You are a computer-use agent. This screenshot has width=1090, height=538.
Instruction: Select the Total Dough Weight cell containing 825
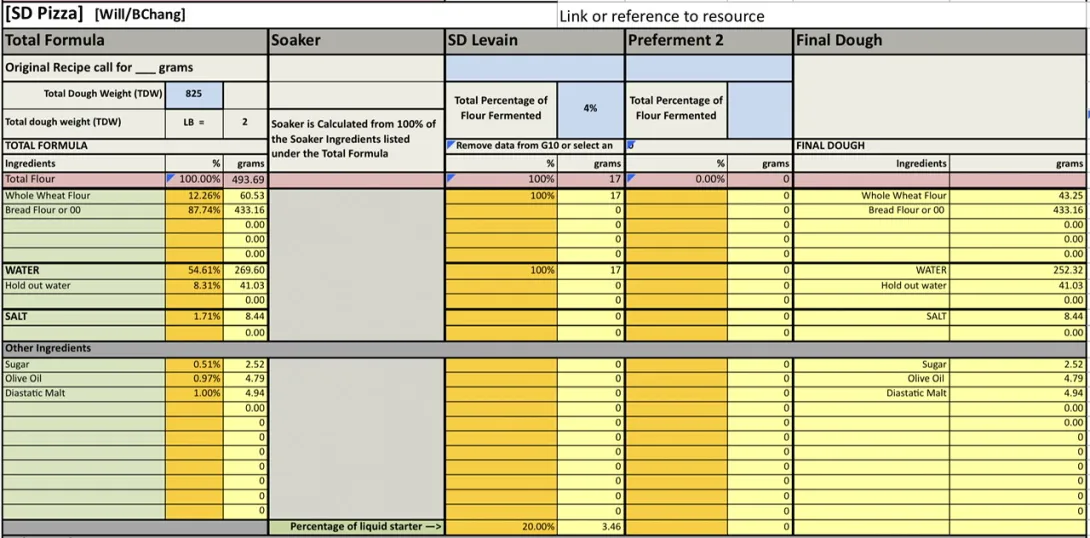click(x=194, y=94)
